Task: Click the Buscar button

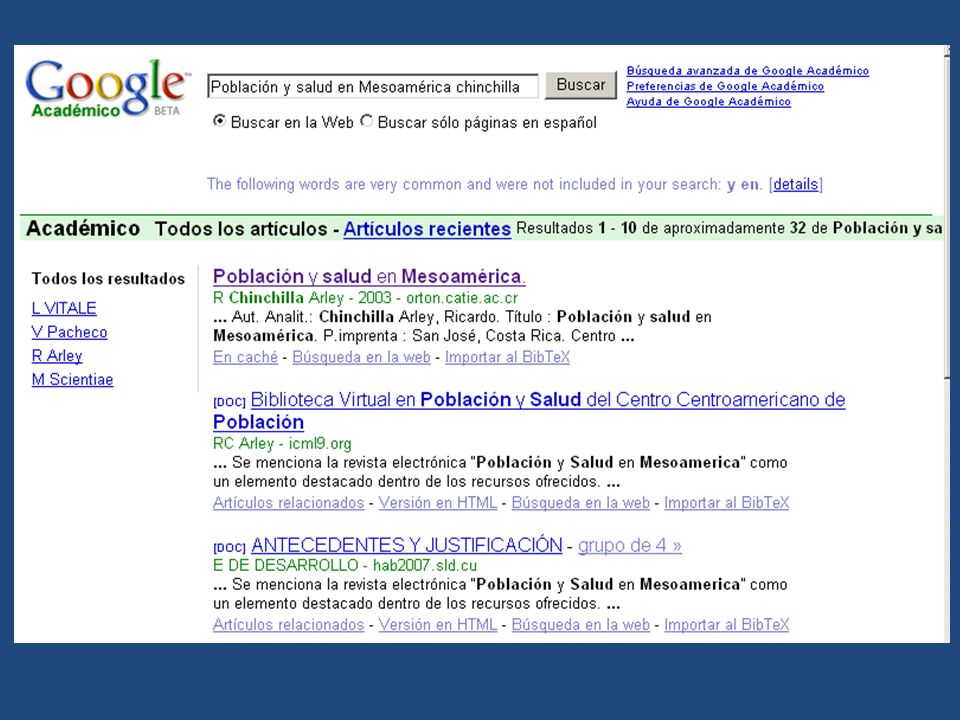Action: pyautogui.click(x=580, y=84)
